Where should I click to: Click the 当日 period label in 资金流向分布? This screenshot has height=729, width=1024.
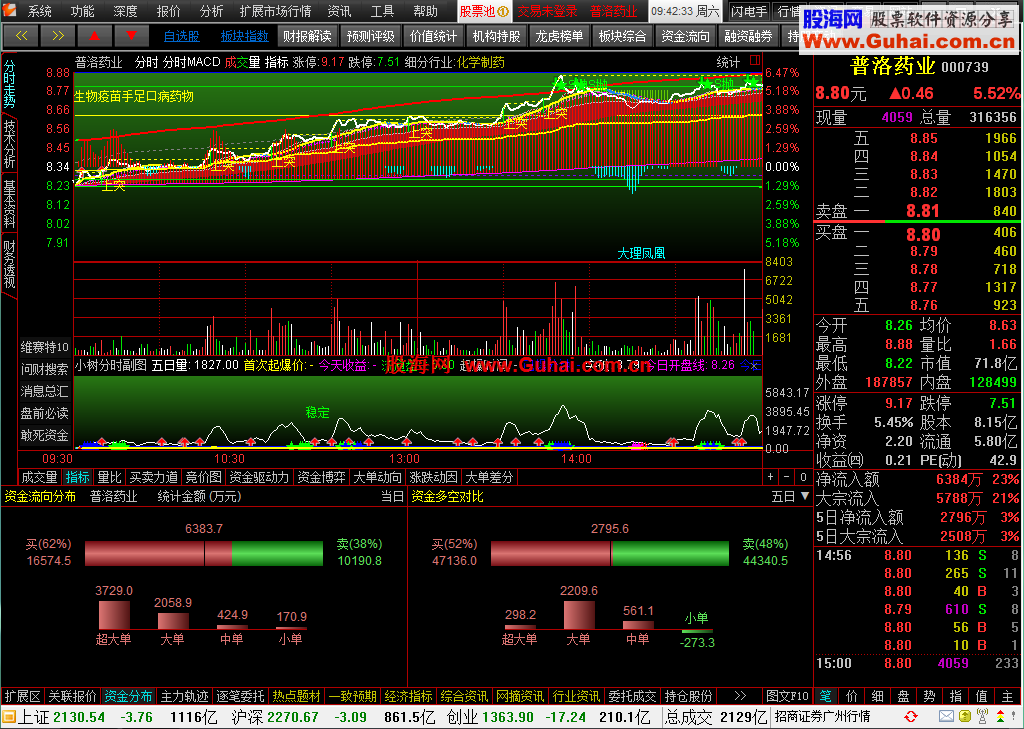coord(392,496)
